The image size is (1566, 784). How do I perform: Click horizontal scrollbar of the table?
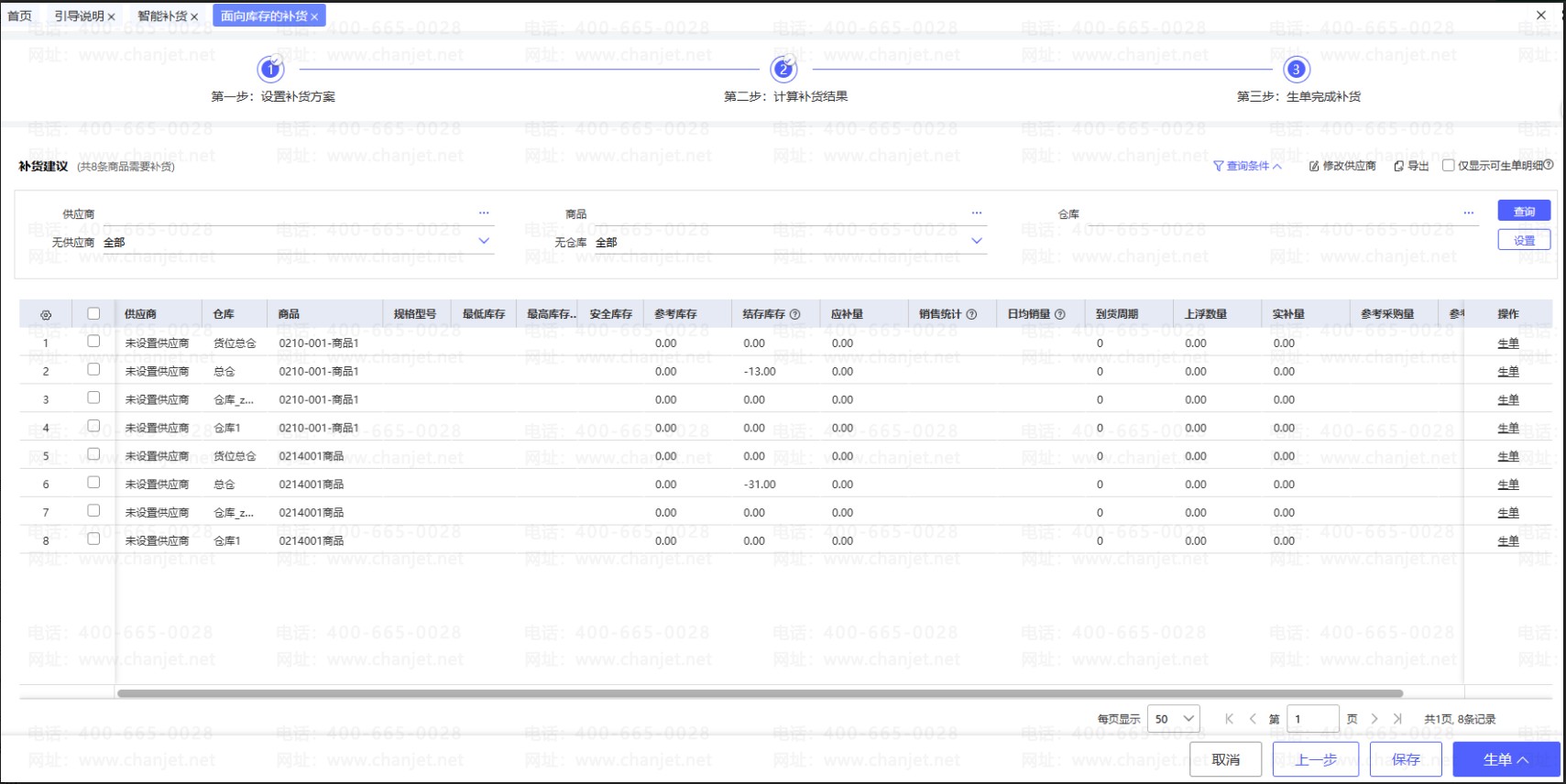[761, 693]
